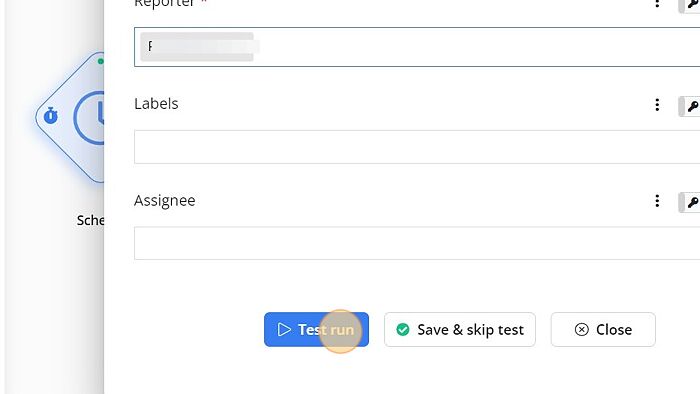
Task: Click the circled X icon in Close button
Action: 581,329
